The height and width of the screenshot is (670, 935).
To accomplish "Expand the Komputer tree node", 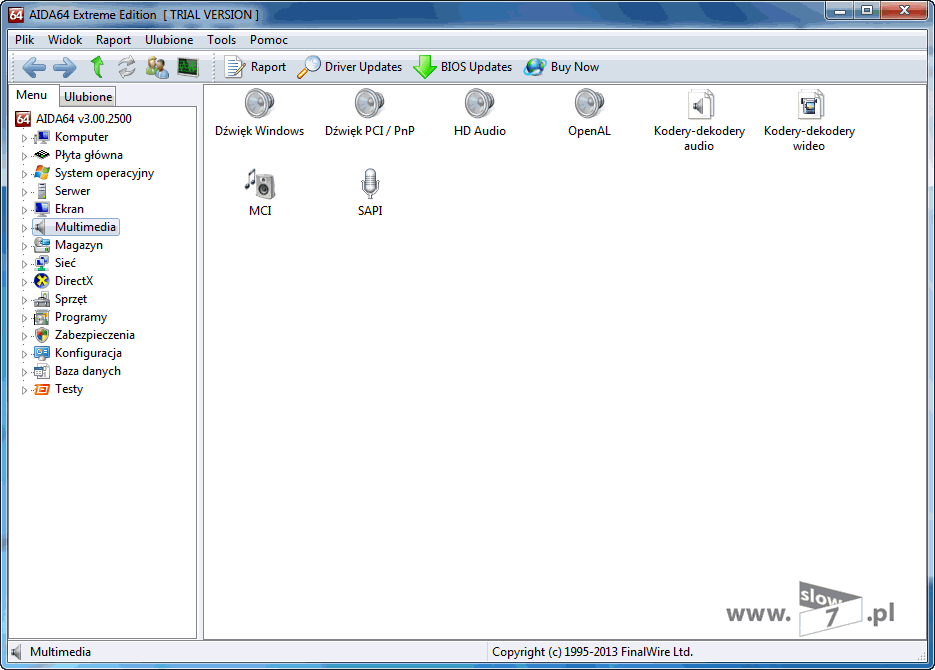I will click(x=24, y=138).
